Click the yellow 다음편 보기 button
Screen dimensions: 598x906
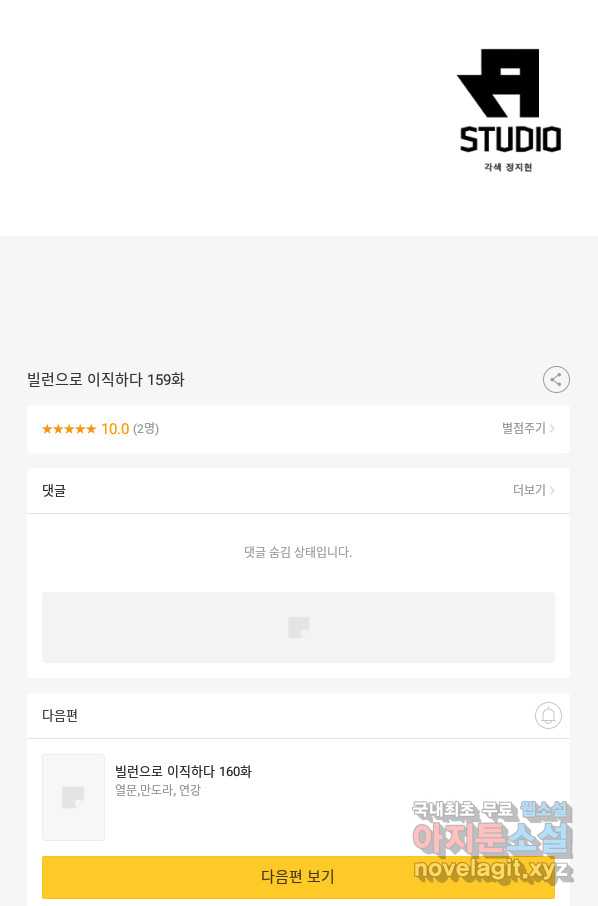click(298, 877)
